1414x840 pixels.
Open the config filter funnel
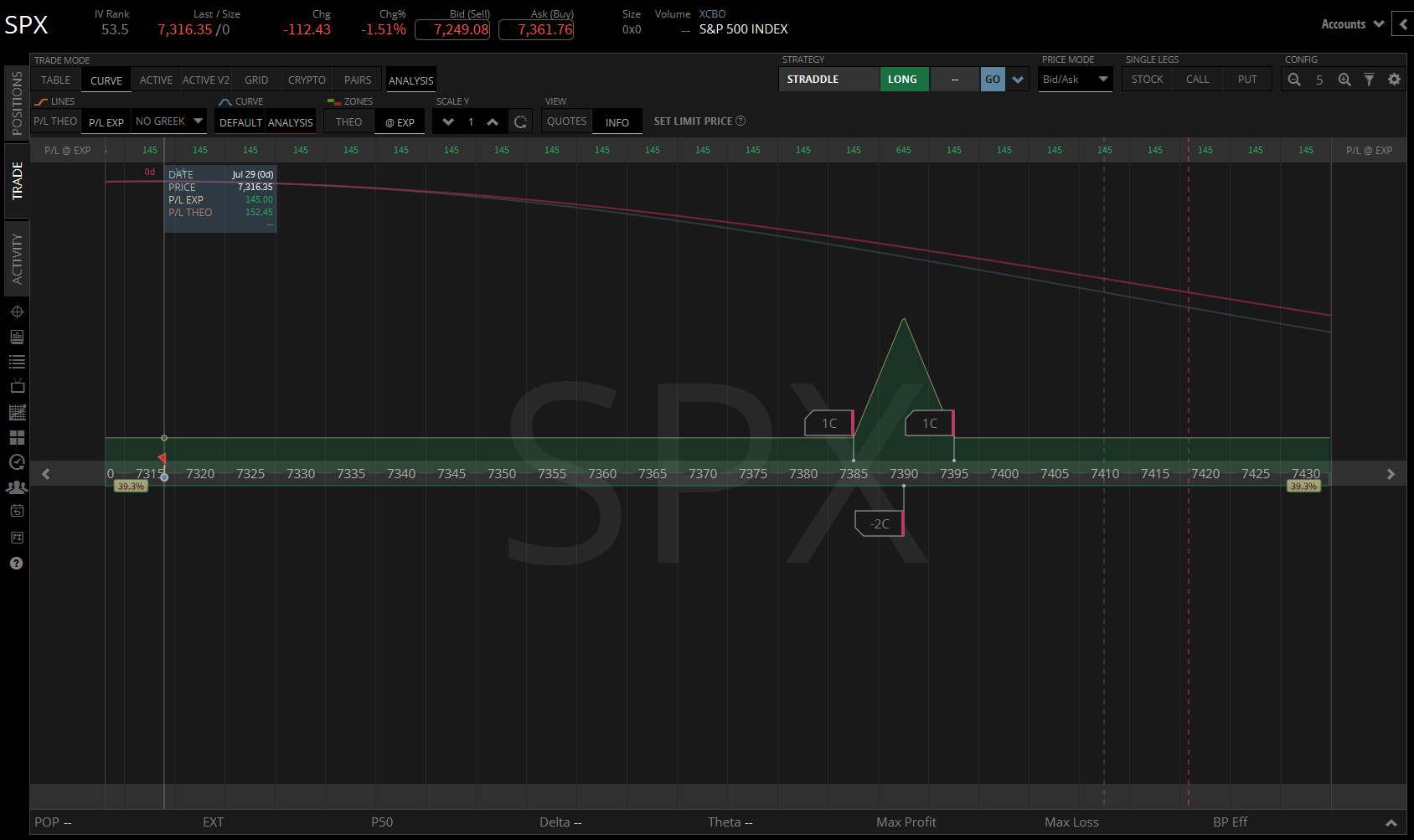click(1369, 80)
